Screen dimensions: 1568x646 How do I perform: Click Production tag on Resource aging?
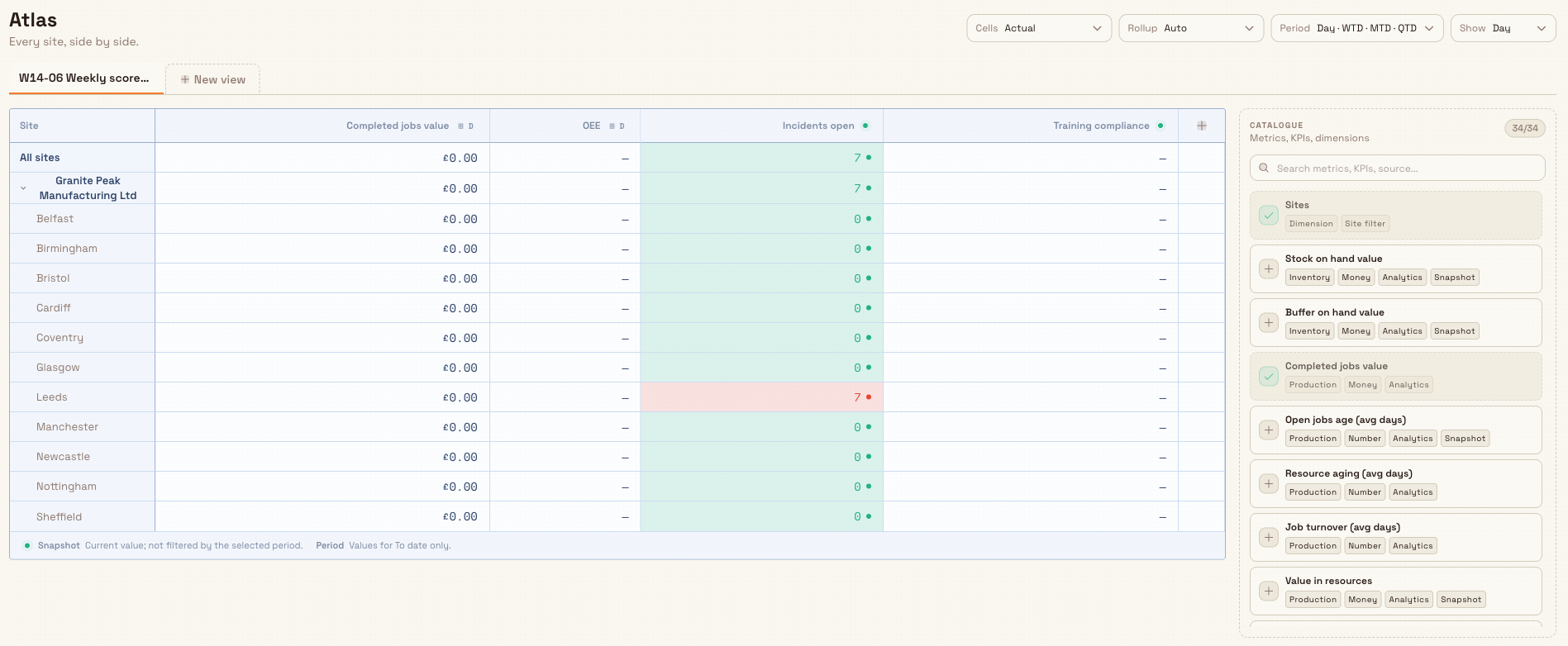pyautogui.click(x=1313, y=492)
